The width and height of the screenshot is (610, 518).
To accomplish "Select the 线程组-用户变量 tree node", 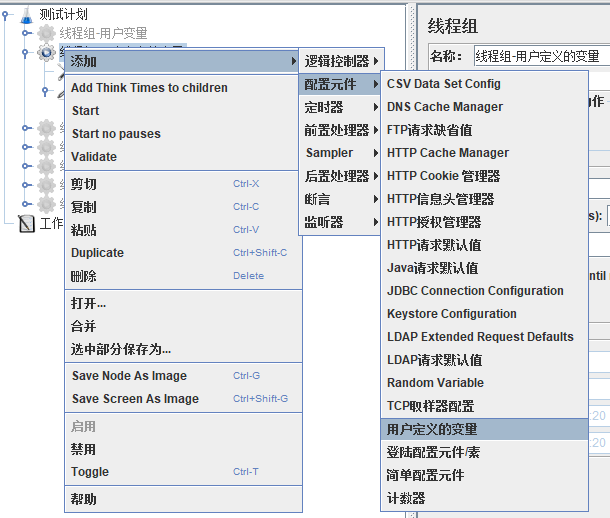I will click(103, 33).
